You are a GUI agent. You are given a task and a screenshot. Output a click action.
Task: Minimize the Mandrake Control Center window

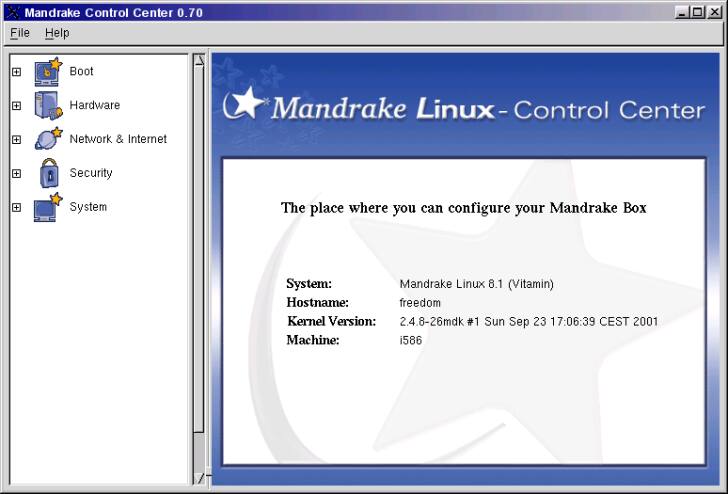tap(682, 13)
